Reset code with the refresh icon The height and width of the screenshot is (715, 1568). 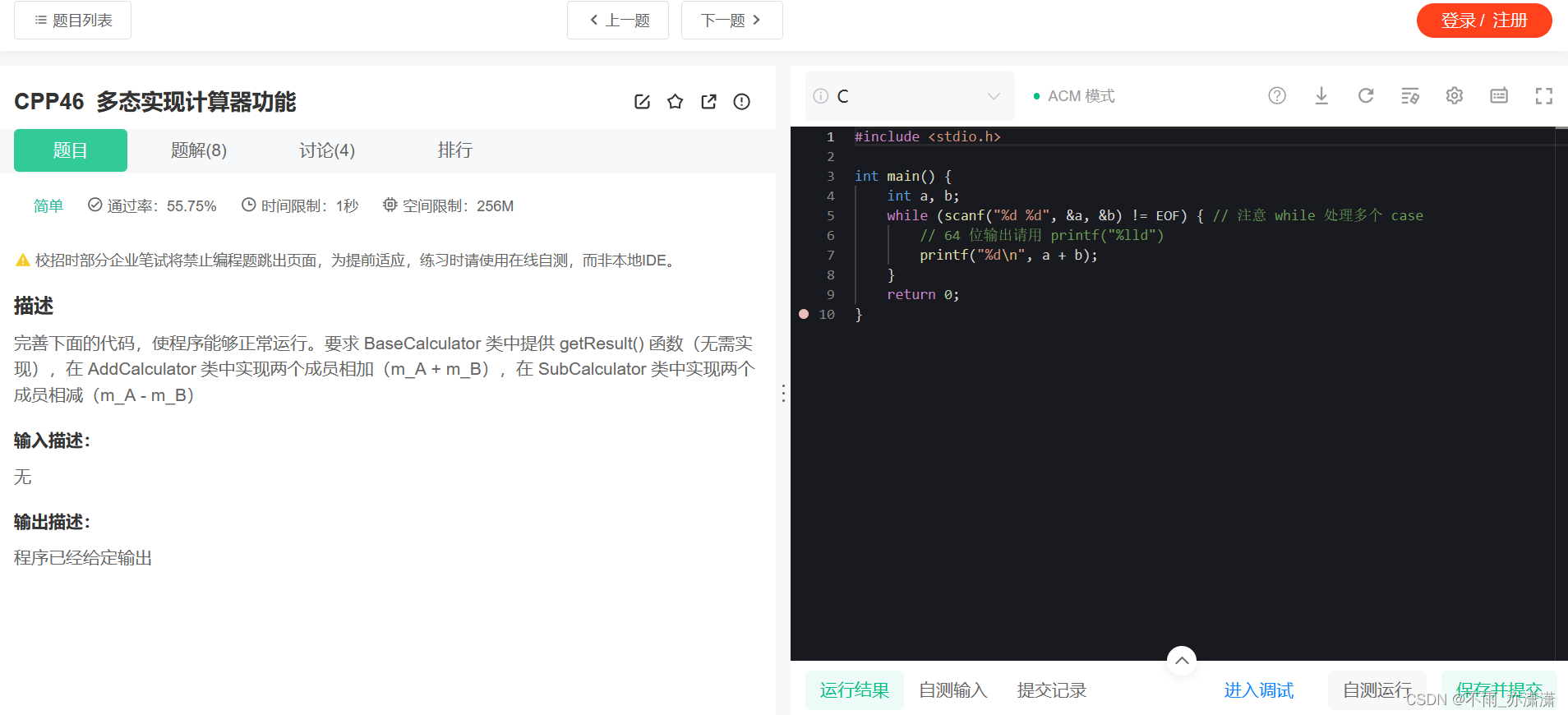point(1366,96)
